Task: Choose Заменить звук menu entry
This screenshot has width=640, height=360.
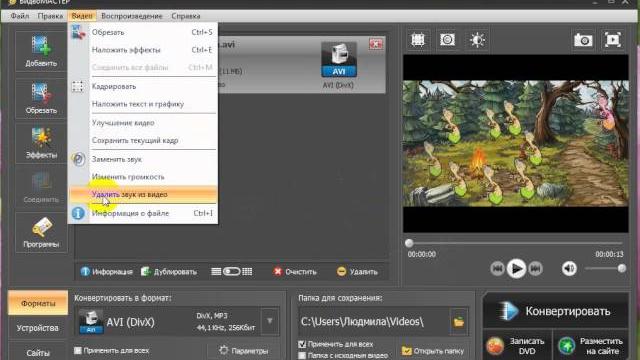Action: tap(143, 159)
